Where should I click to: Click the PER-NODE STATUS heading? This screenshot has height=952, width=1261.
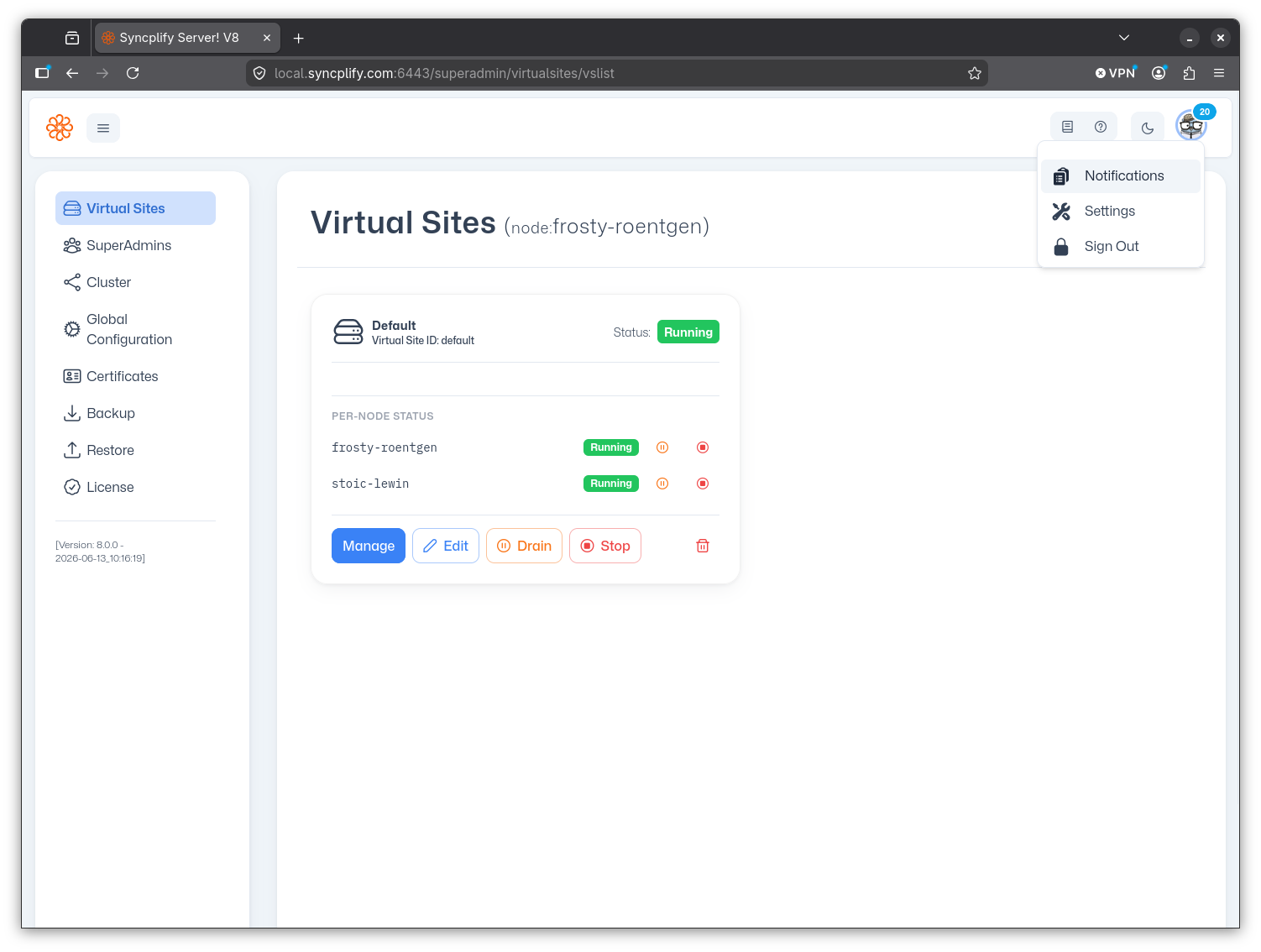pos(383,416)
